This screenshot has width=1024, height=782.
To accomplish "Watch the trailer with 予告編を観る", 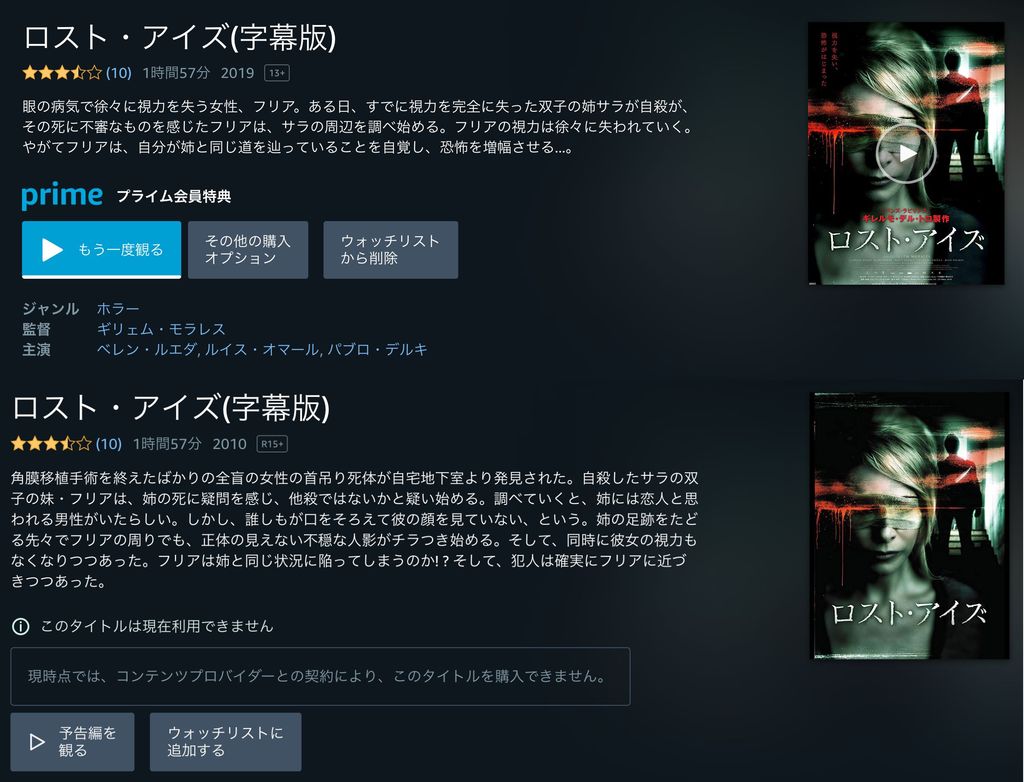I will click(72, 741).
